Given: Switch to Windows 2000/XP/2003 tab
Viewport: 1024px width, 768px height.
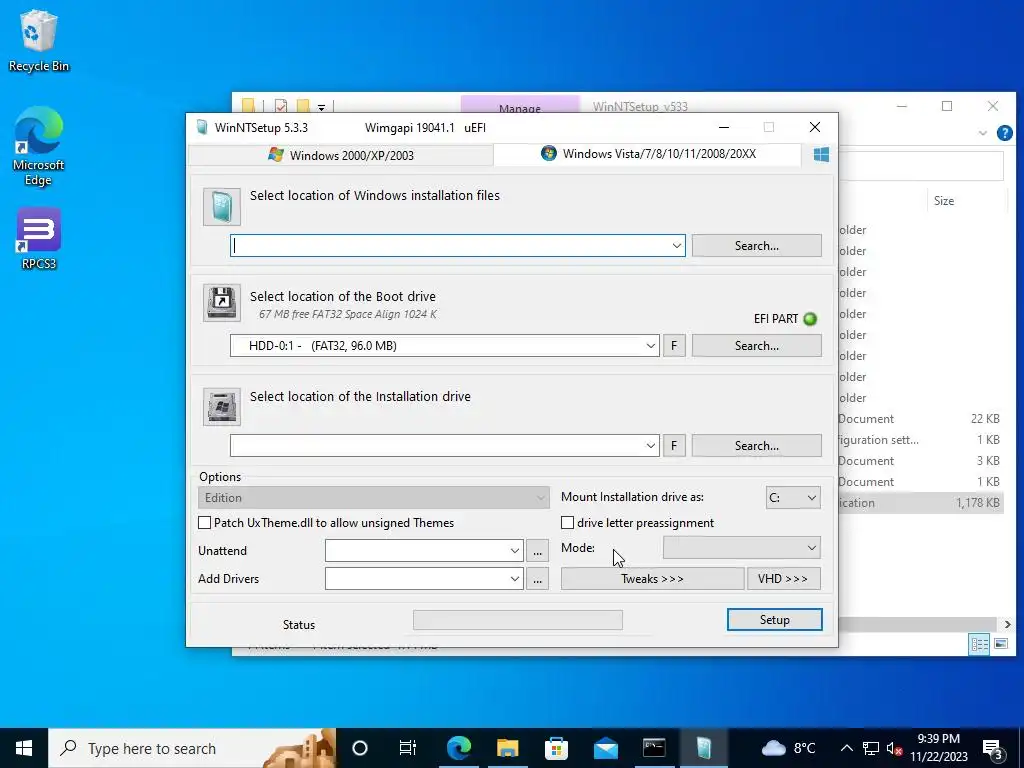Looking at the screenshot, I should click(x=341, y=155).
